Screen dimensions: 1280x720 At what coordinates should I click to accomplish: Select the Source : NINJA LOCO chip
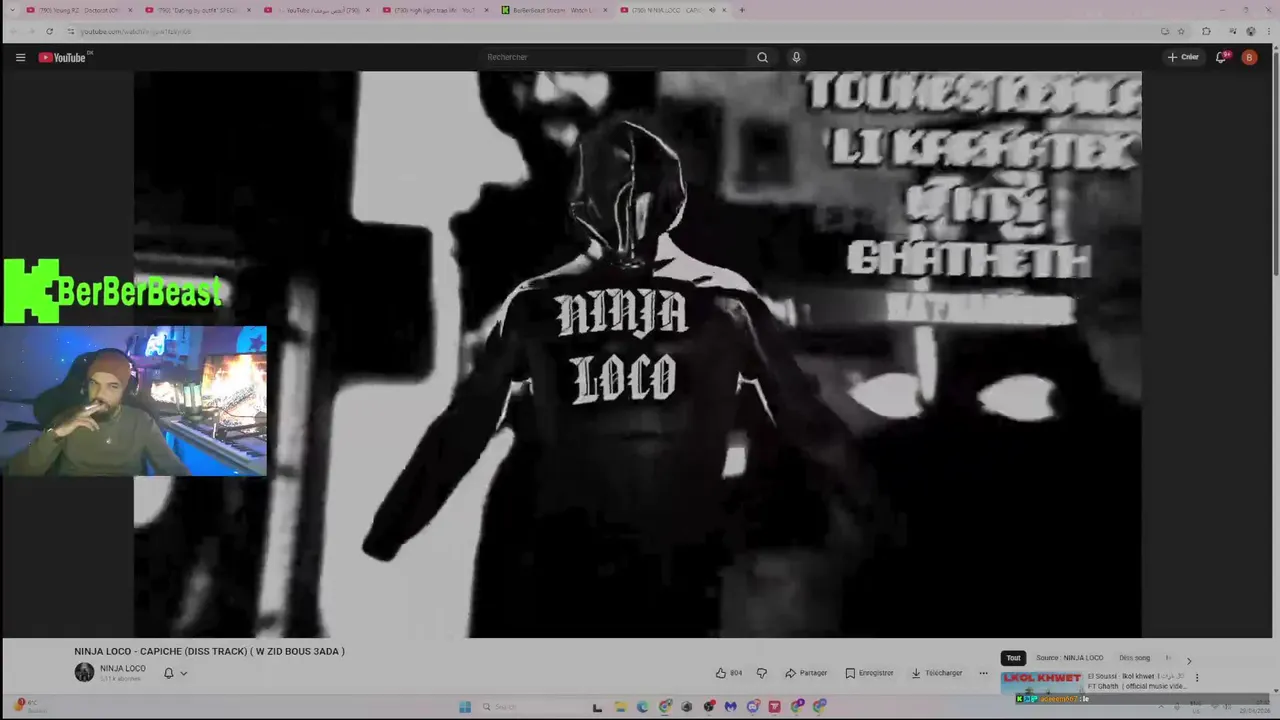[x=1069, y=658]
